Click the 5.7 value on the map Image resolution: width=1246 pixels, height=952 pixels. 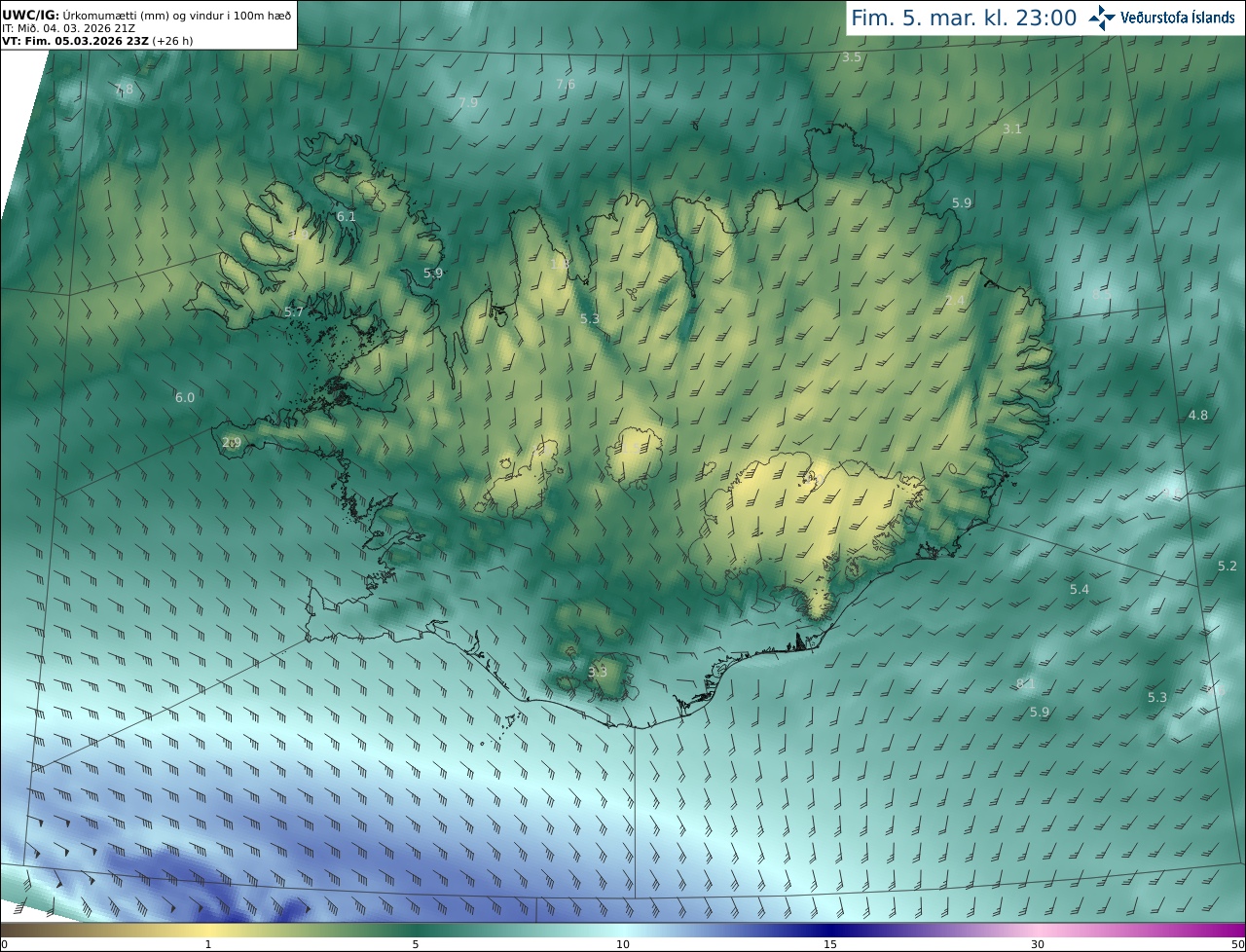pos(294,312)
